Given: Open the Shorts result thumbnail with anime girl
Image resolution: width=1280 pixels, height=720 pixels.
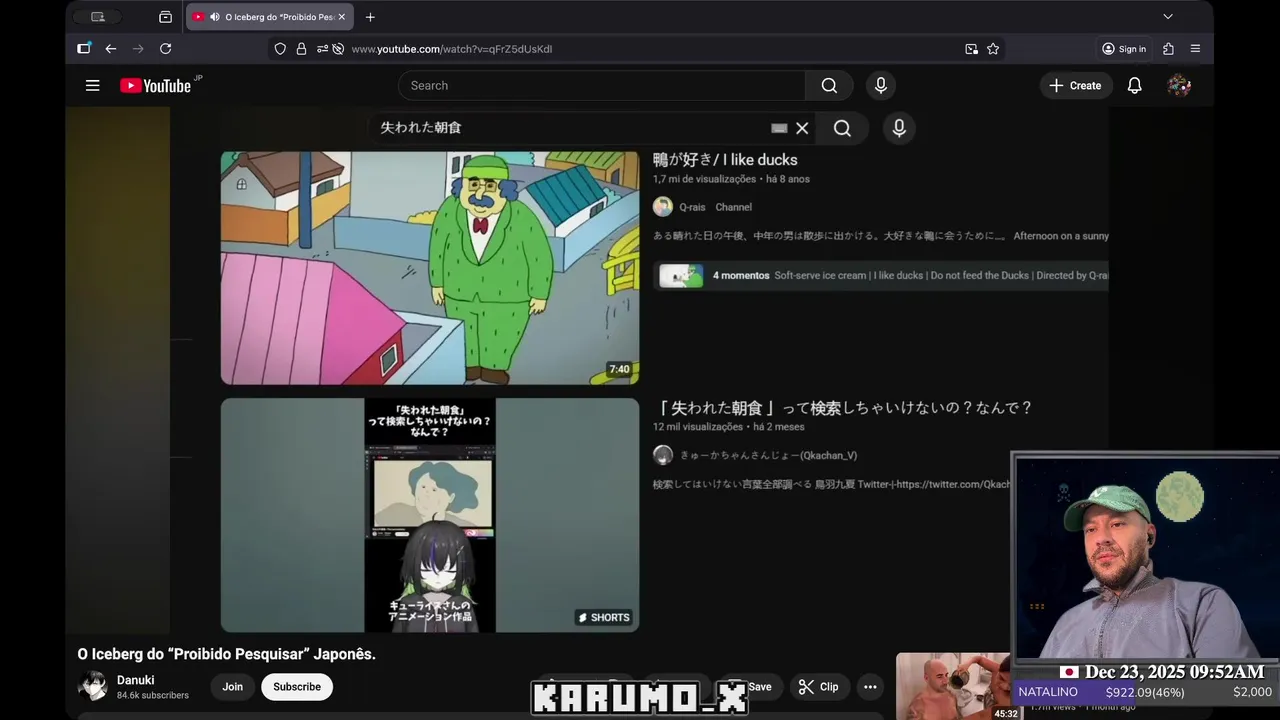Looking at the screenshot, I should 430,515.
